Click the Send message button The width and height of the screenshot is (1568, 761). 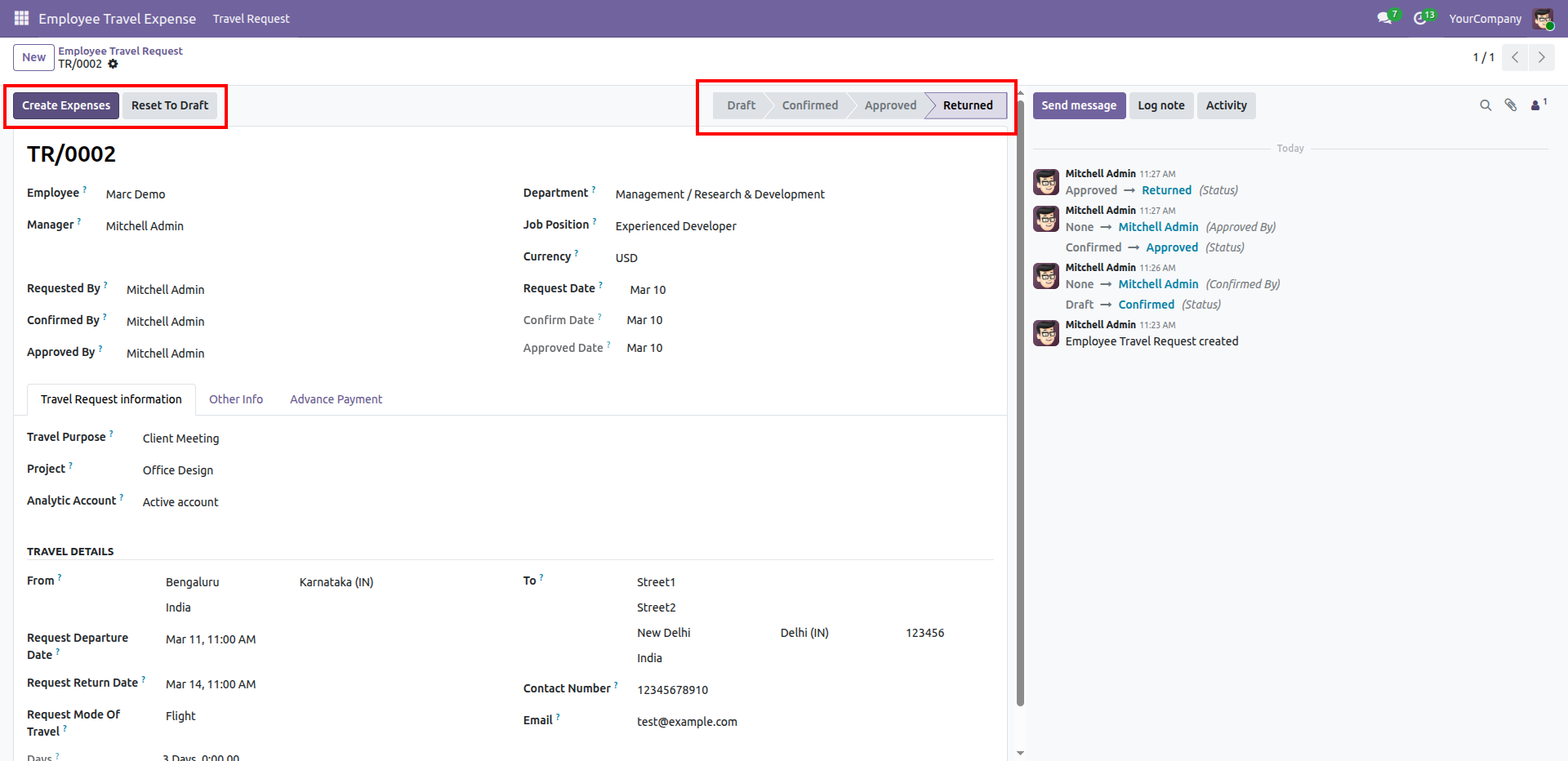[1078, 105]
